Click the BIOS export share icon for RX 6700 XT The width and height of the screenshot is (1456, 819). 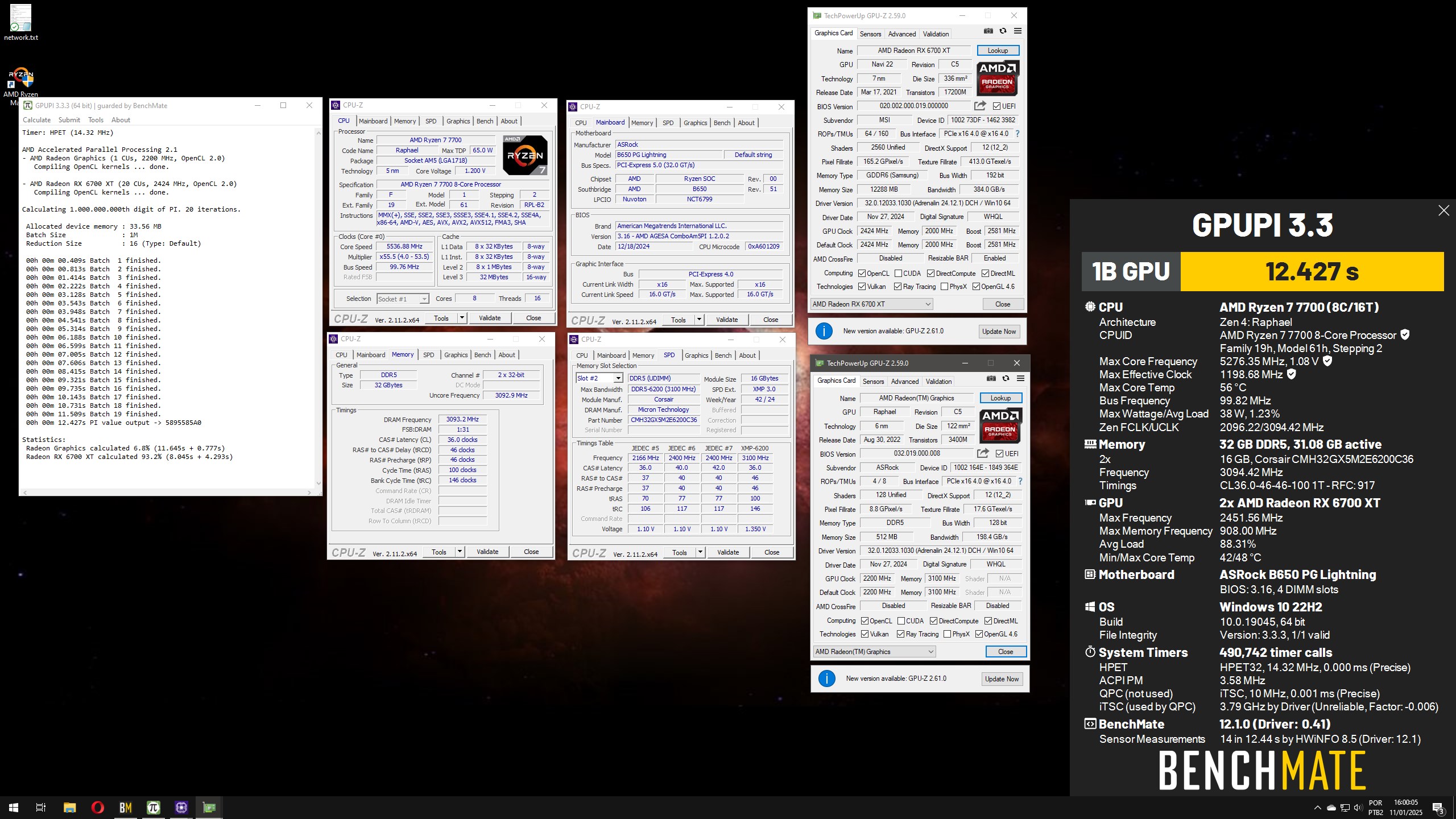click(980, 106)
